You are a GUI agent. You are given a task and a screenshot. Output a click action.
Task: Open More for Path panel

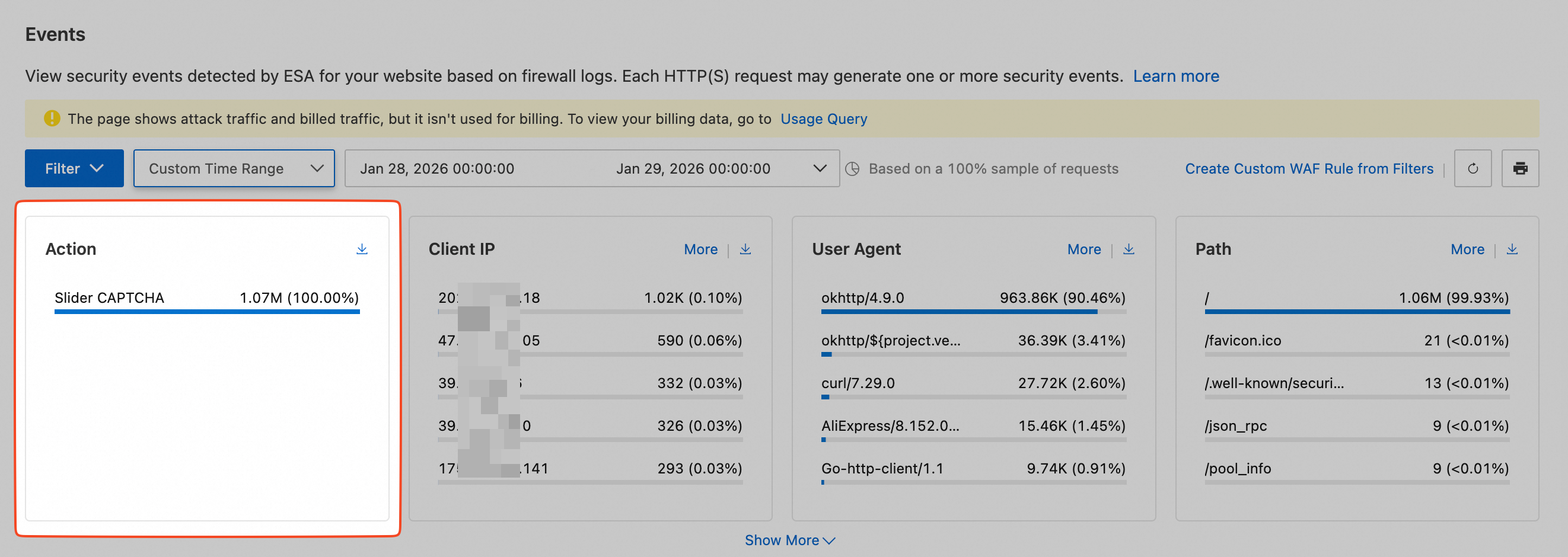point(1468,249)
